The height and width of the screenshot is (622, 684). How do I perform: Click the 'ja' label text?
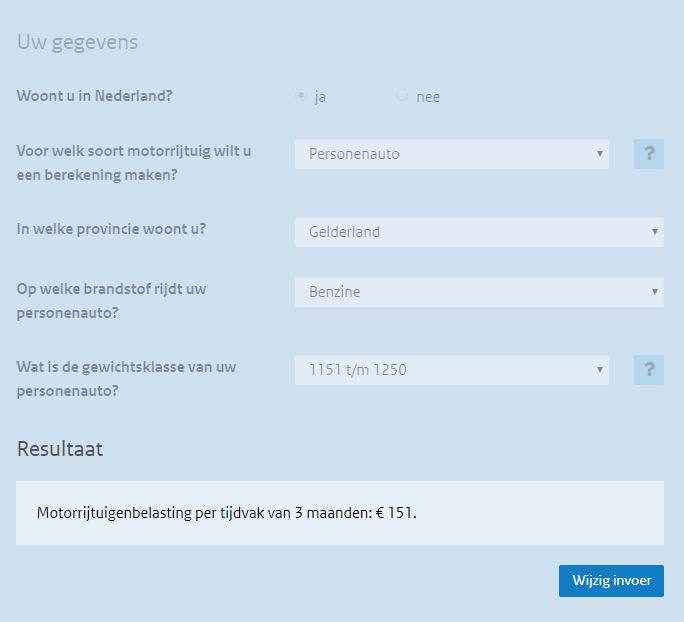(320, 97)
